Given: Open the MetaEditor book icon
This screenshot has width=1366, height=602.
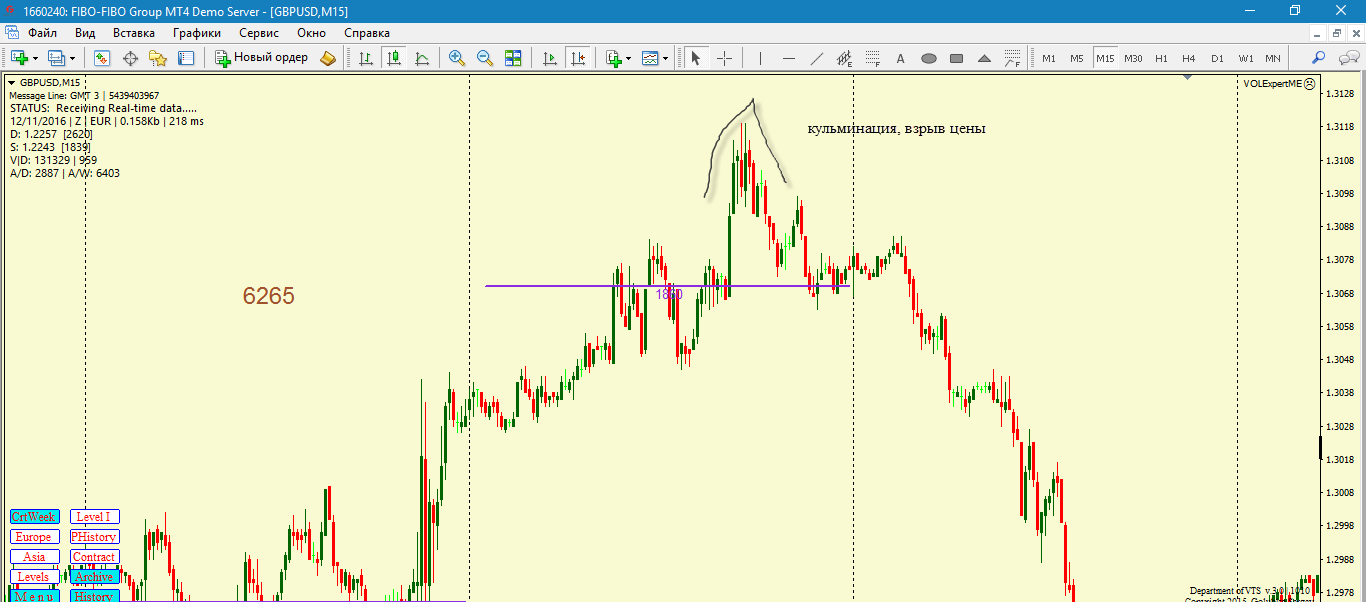Looking at the screenshot, I should tap(328, 58).
